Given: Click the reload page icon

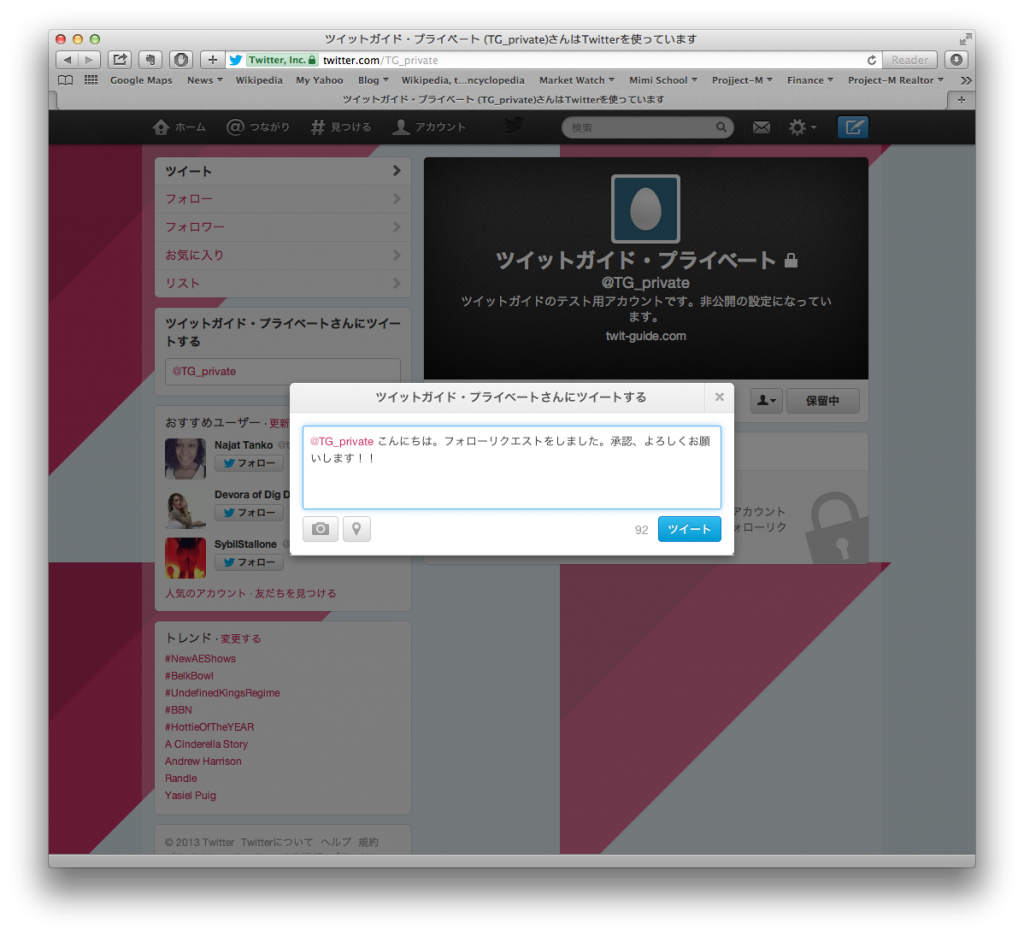Looking at the screenshot, I should tap(871, 60).
